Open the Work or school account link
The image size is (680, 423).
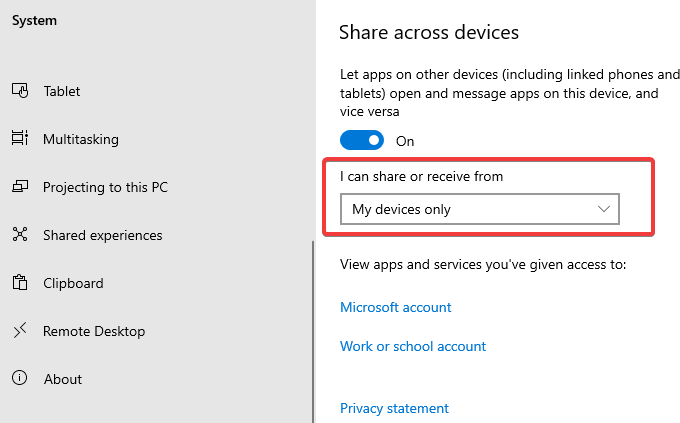[413, 346]
